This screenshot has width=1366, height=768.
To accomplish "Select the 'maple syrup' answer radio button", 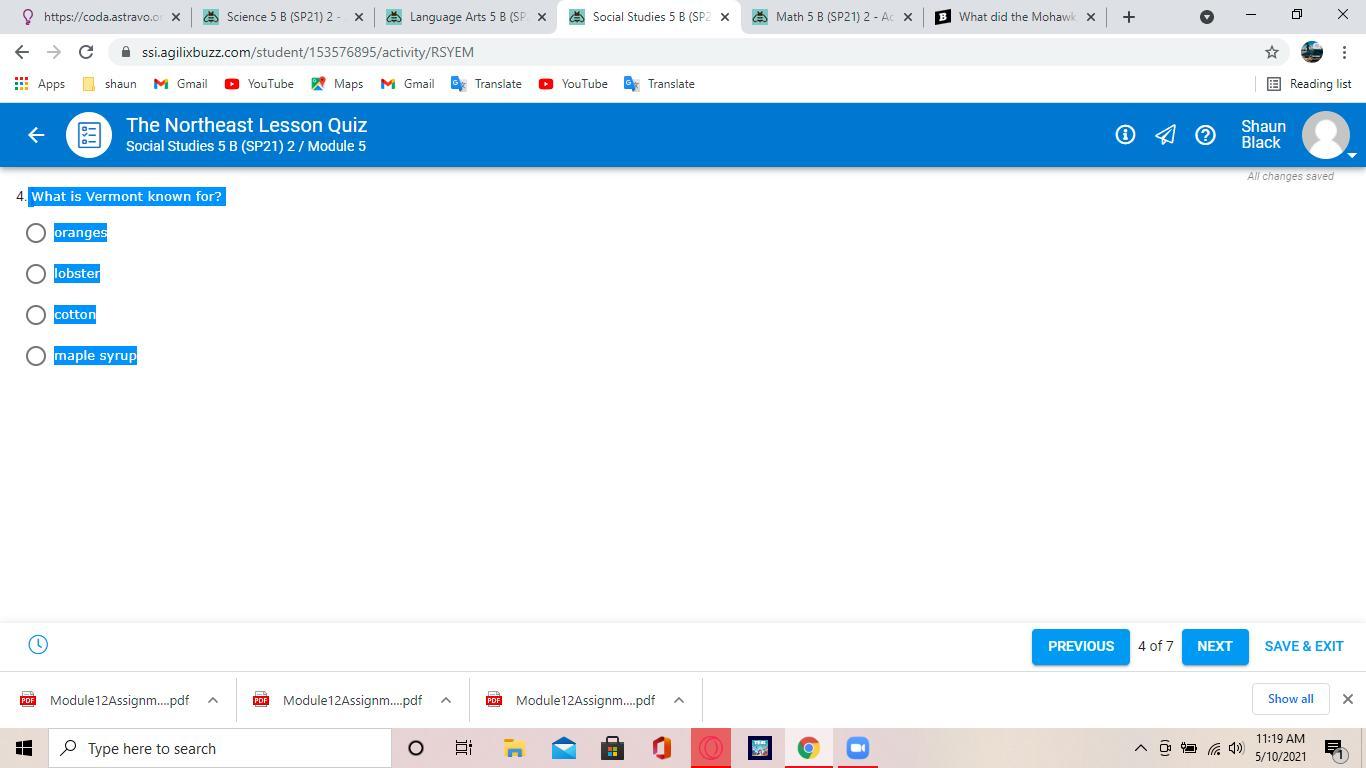I will coord(36,356).
